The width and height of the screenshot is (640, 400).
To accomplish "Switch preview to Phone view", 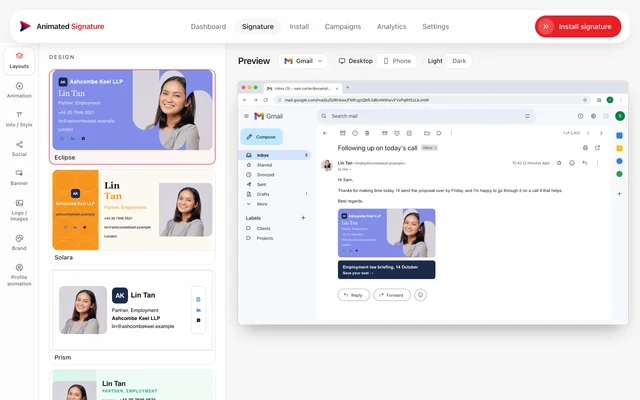I will [397, 61].
